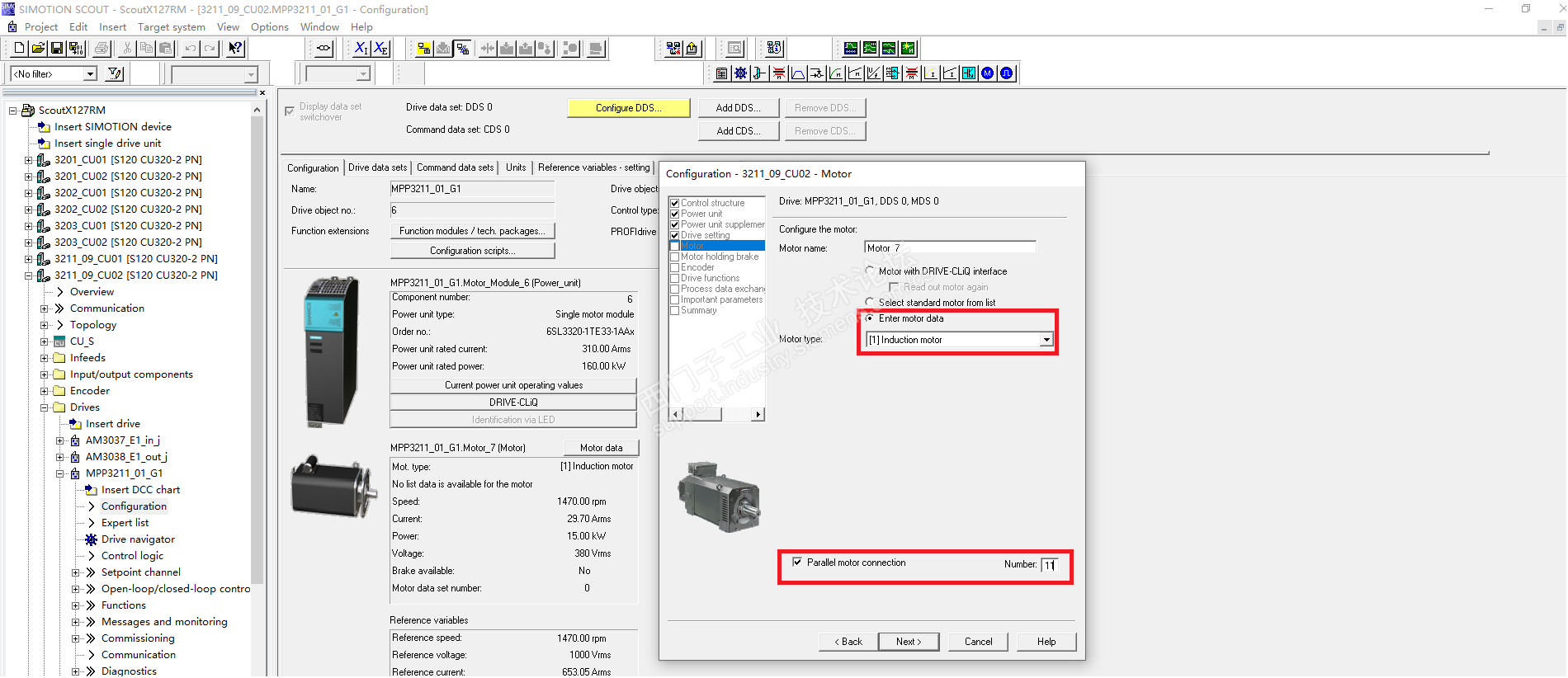Click Cancel in the configuration dialog
This screenshot has height=678, width=1568.
[x=979, y=642]
